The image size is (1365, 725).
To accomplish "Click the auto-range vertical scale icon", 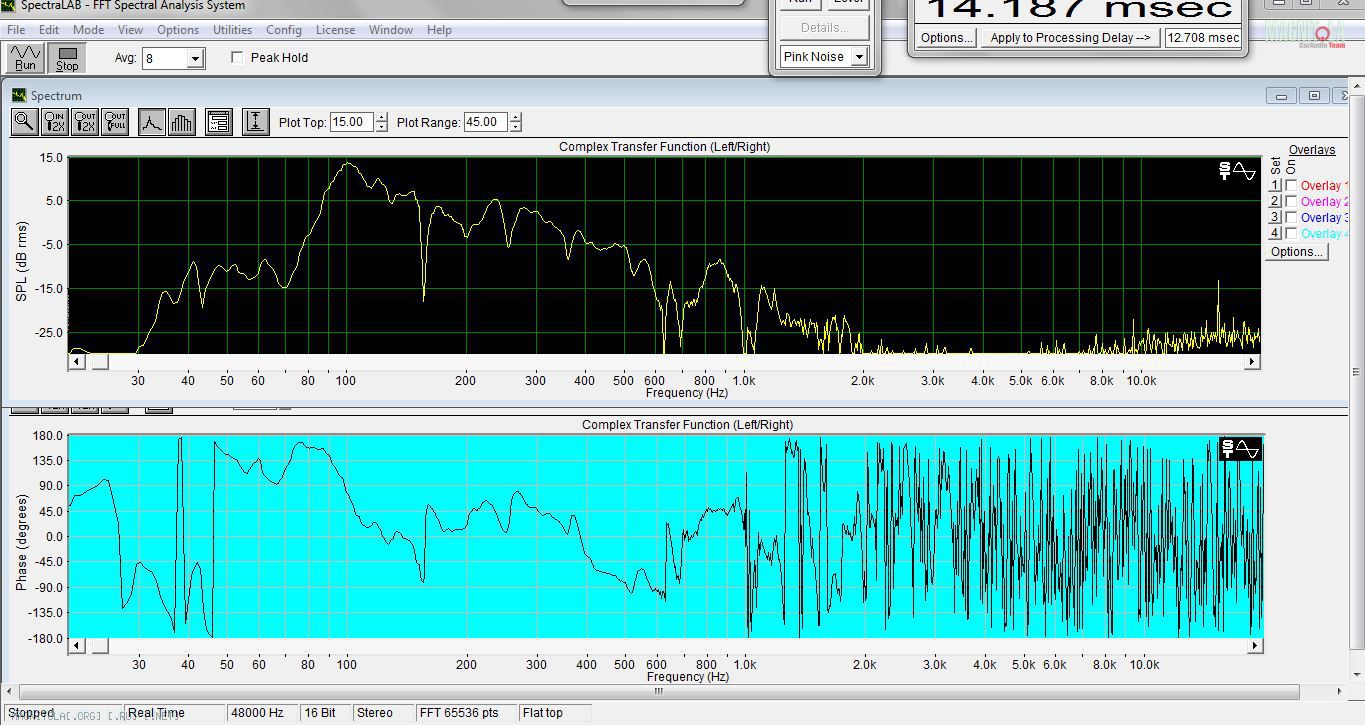I will [256, 123].
